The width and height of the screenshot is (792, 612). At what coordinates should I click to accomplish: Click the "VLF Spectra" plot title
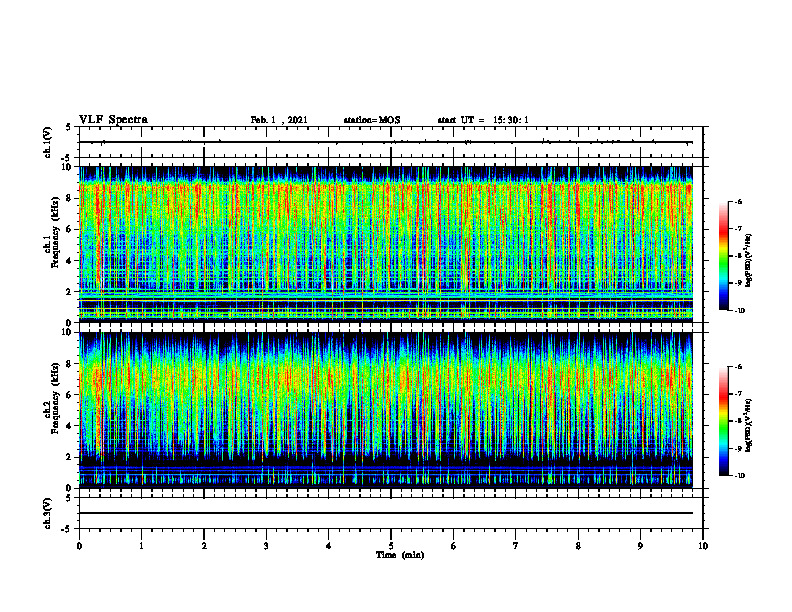click(113, 120)
